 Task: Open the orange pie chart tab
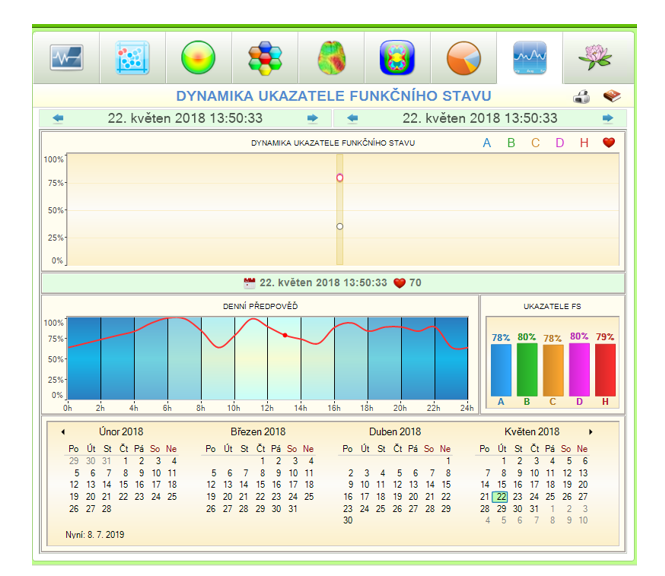464,58
